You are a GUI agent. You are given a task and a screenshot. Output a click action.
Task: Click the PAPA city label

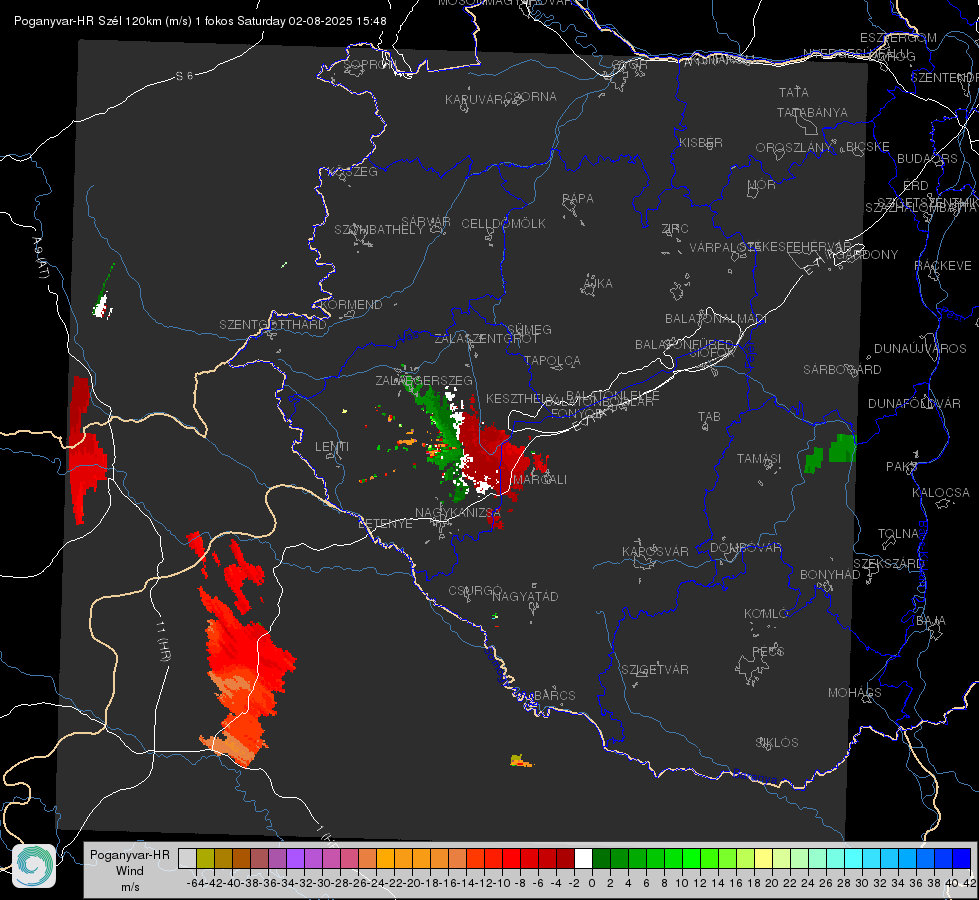[x=578, y=199]
